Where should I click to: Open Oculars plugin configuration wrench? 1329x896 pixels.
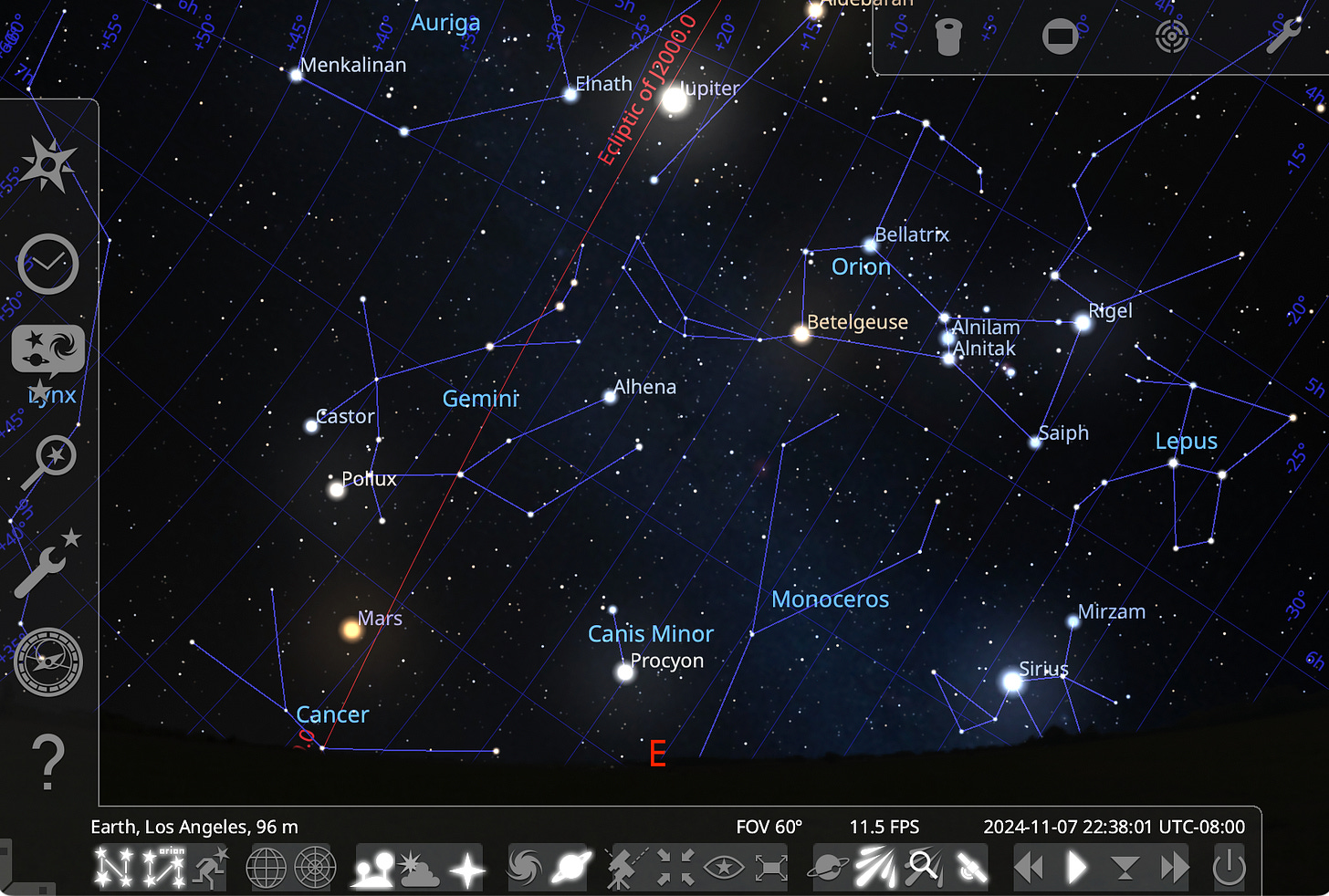pos(1283,36)
